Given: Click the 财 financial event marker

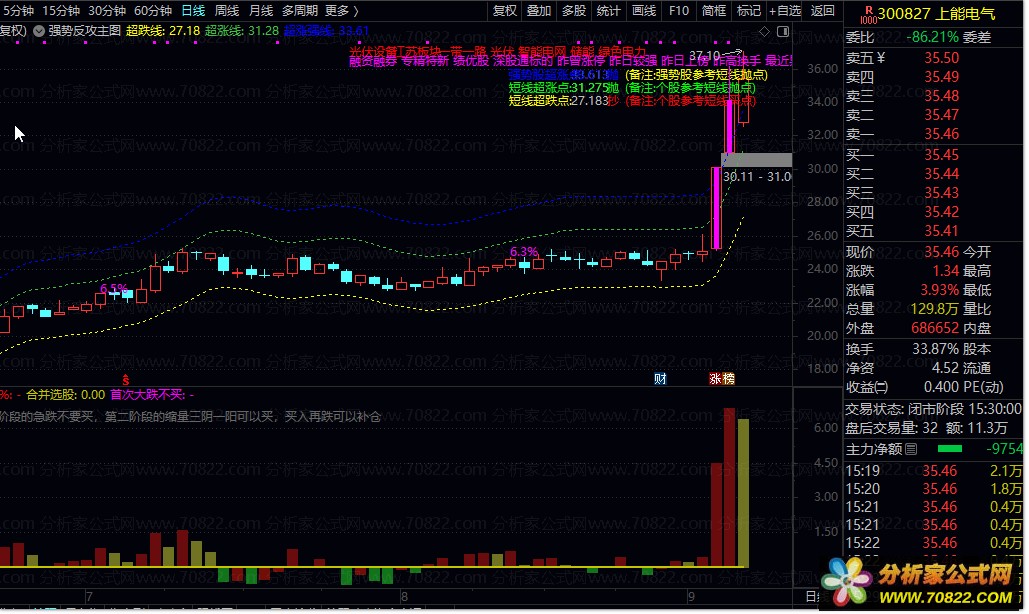Looking at the screenshot, I should click(x=660, y=379).
